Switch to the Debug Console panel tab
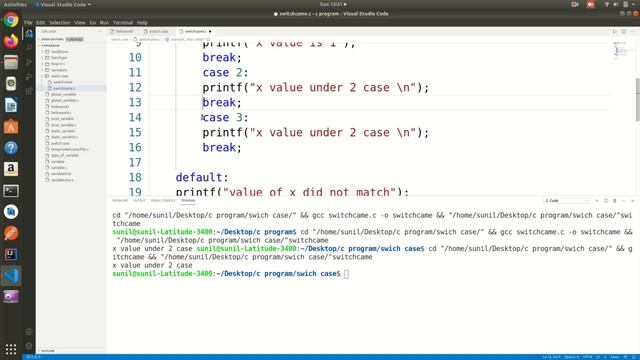Viewport: 640px width, 360px height. pyautogui.click(x=163, y=201)
